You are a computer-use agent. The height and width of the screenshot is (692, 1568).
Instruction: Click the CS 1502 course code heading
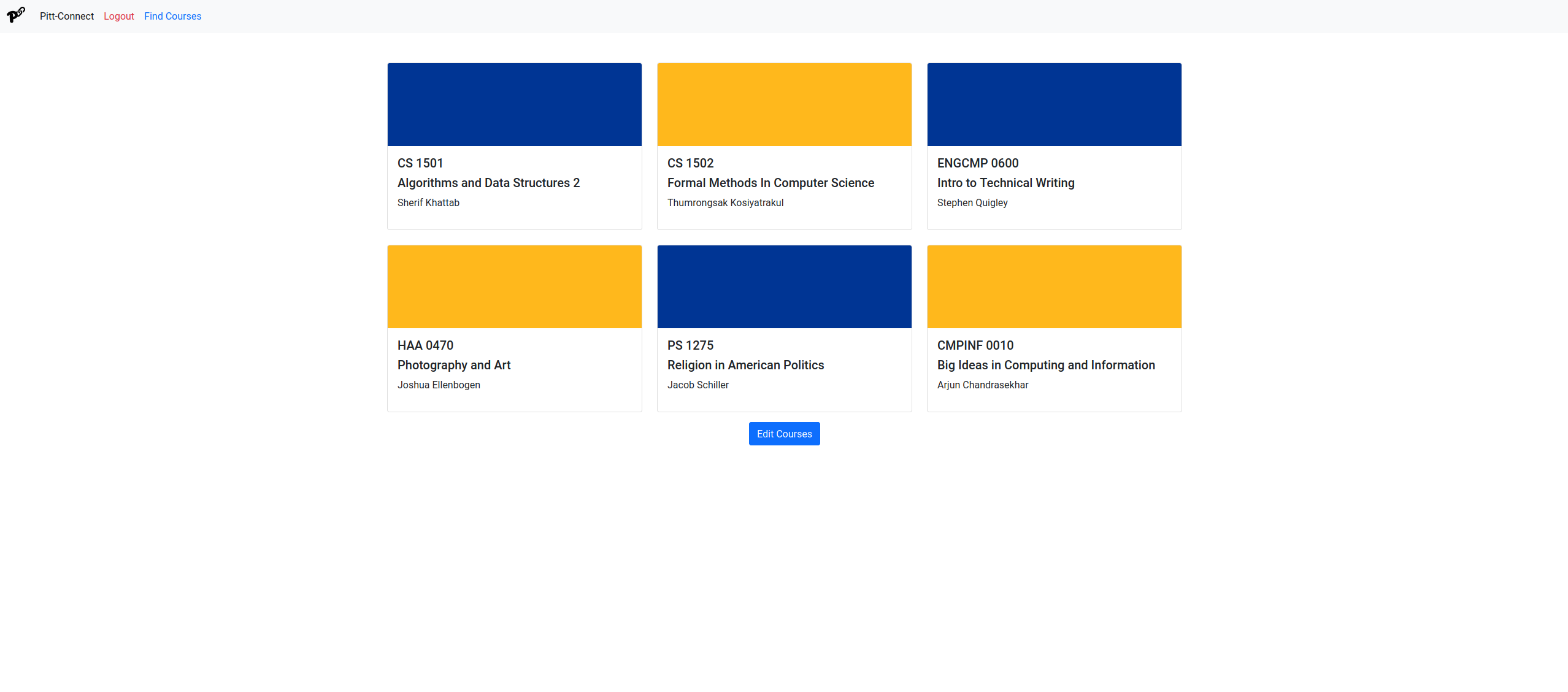point(690,163)
